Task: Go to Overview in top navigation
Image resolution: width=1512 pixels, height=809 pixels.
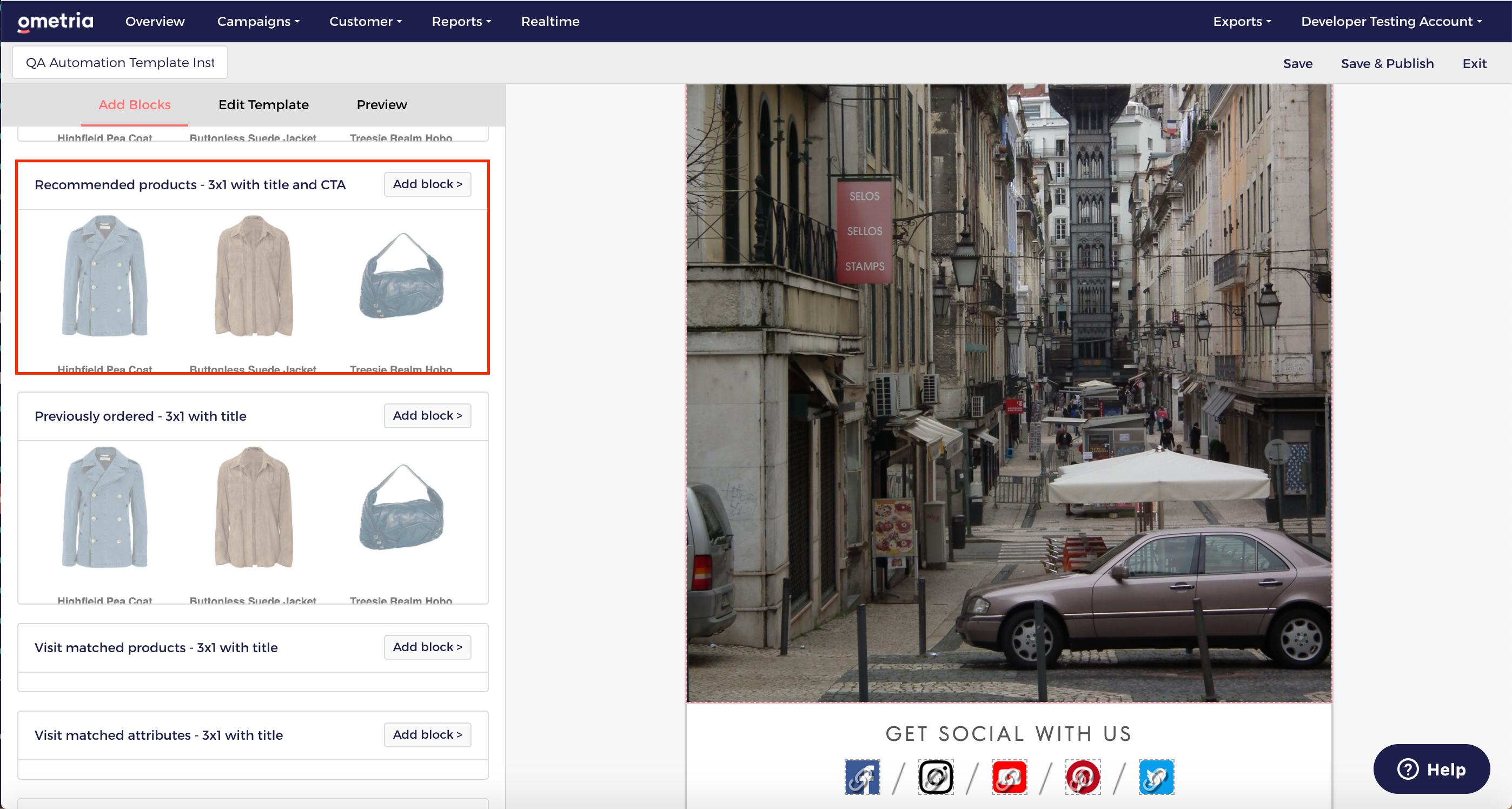Action: [155, 22]
